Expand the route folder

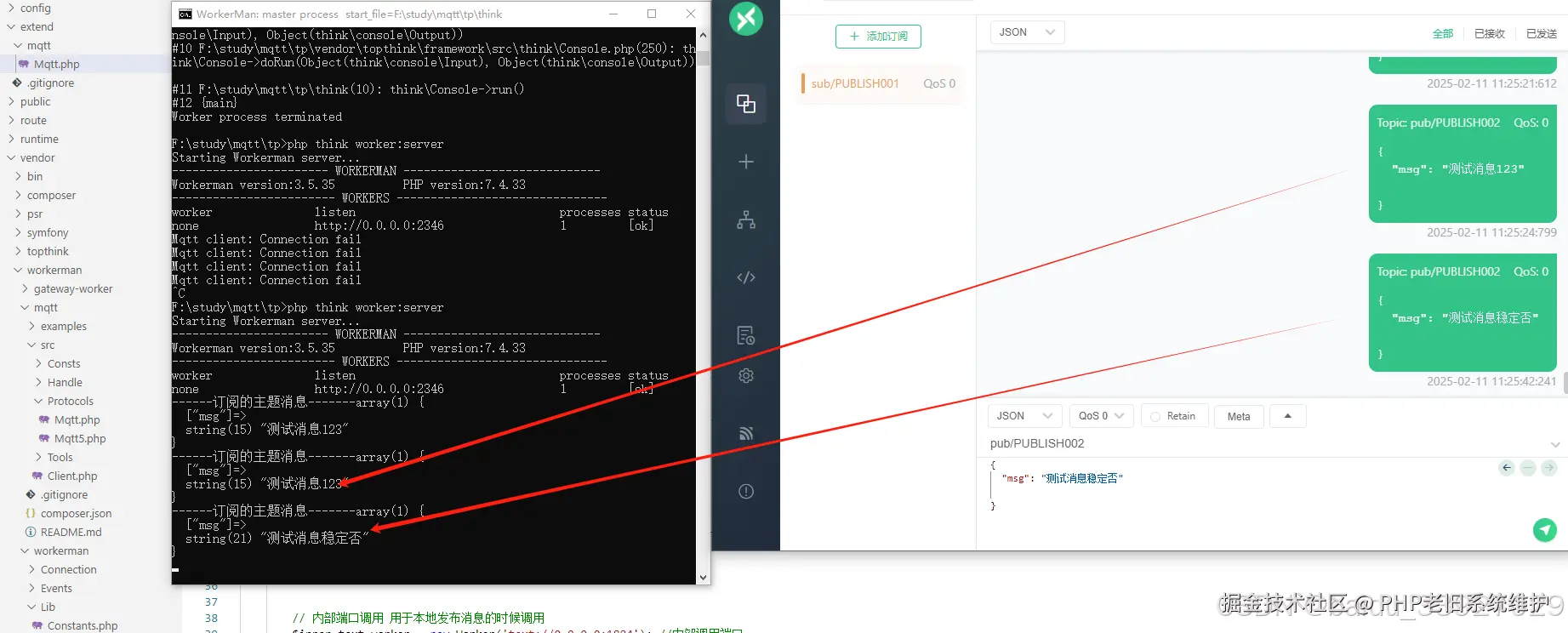point(12,120)
